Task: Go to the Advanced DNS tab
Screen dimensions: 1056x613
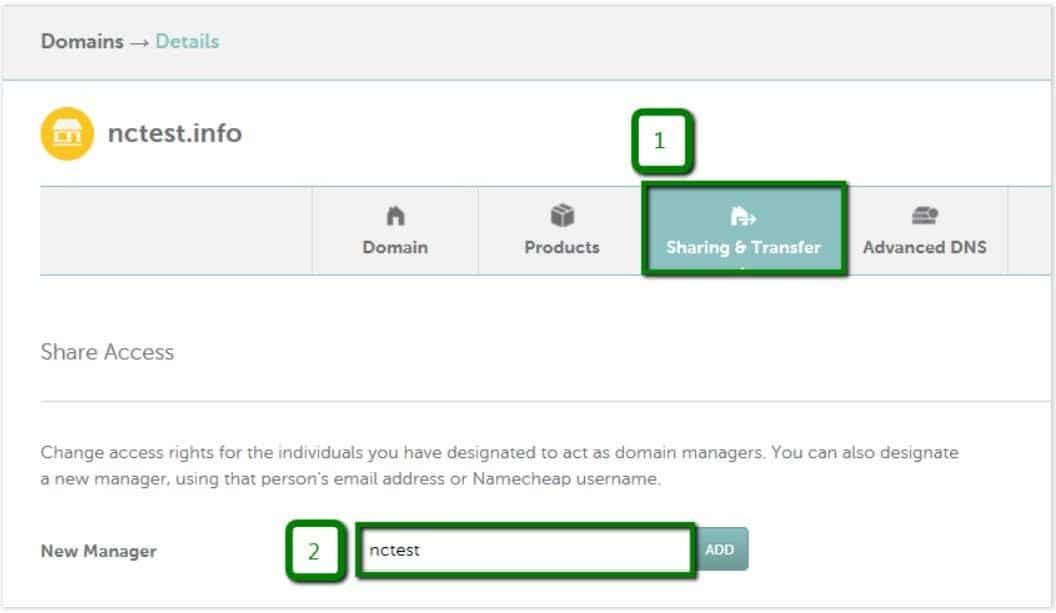Action: tap(925, 231)
